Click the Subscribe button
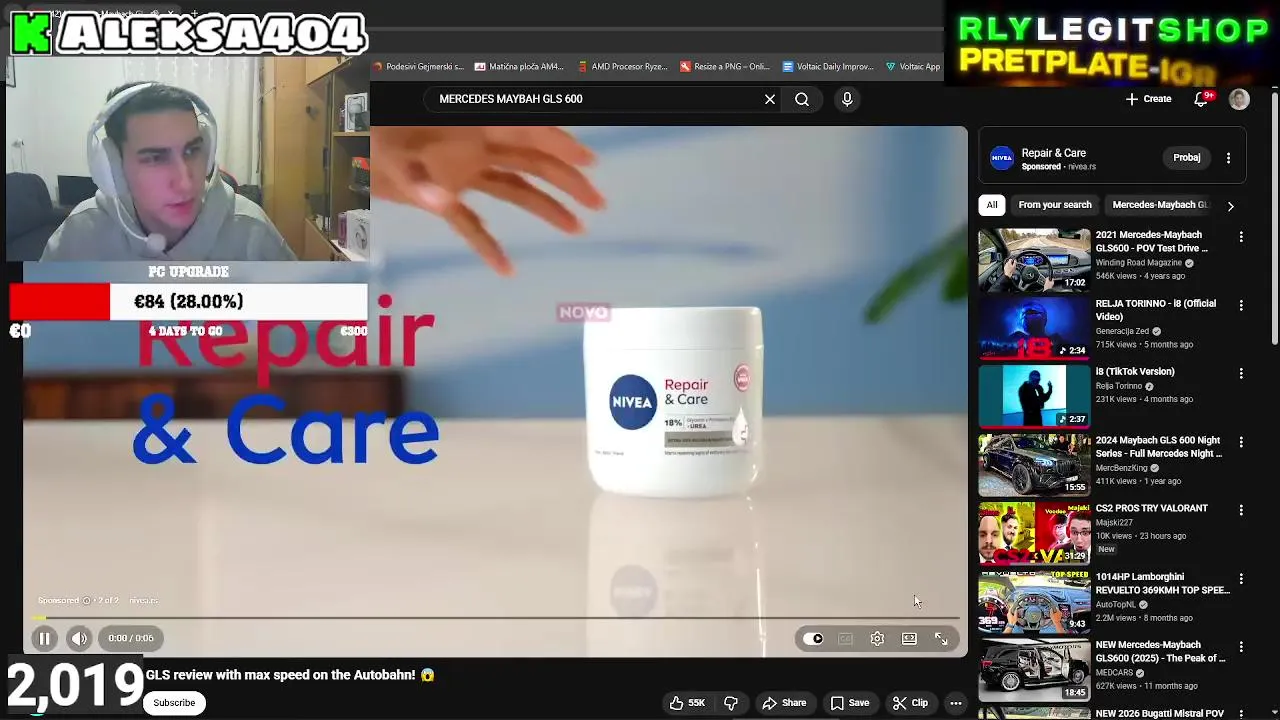Image resolution: width=1280 pixels, height=720 pixels. (x=174, y=703)
